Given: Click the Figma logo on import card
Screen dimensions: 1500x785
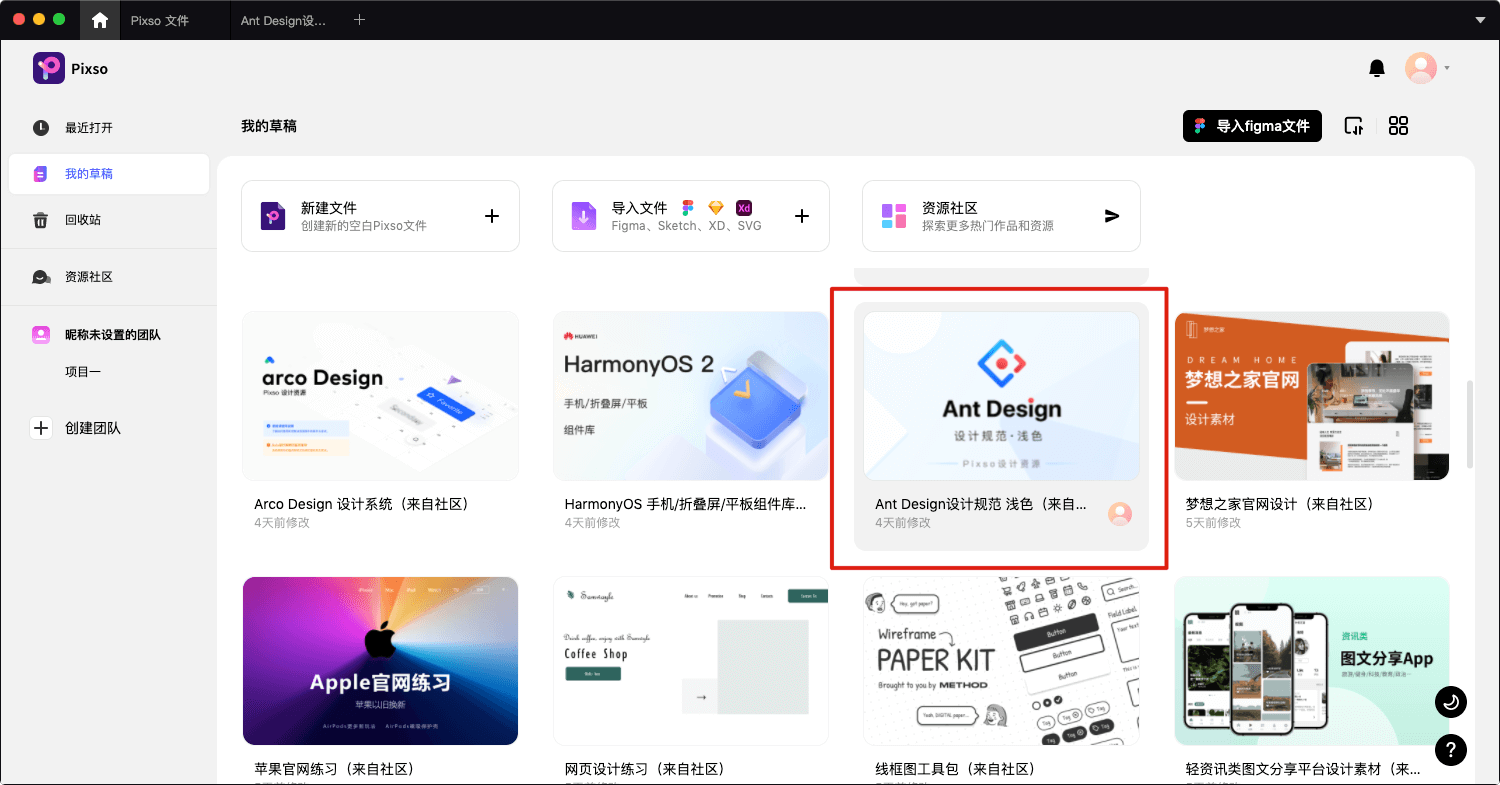Looking at the screenshot, I should (688, 208).
